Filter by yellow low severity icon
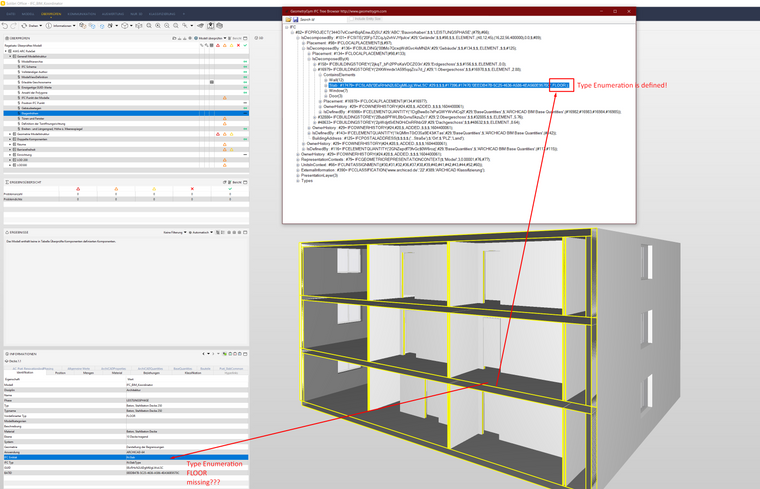This screenshot has width=760, height=489. (232, 45)
